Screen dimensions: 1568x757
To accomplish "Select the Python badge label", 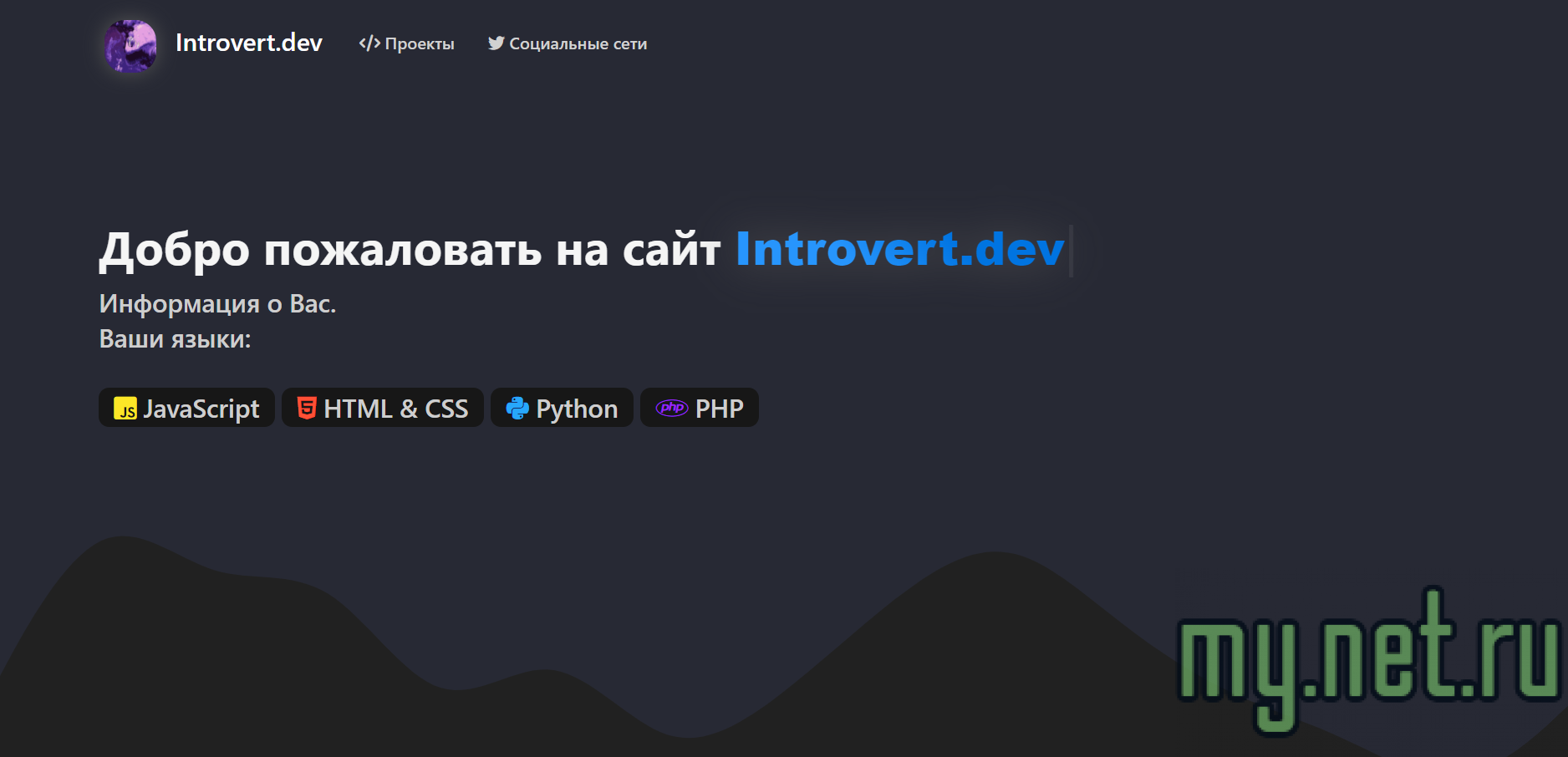I will click(577, 409).
